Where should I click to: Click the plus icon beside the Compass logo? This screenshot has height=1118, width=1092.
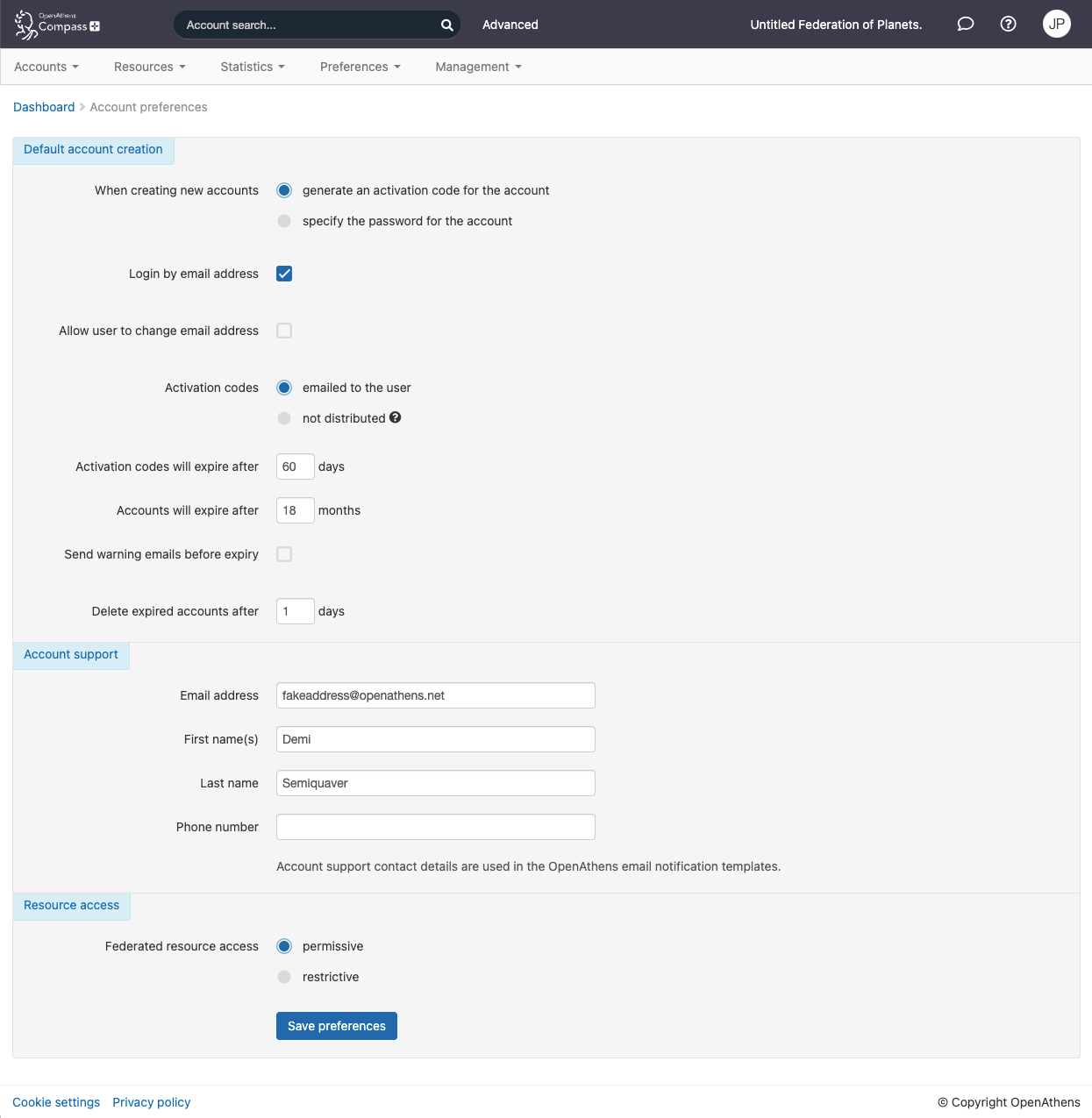[94, 28]
